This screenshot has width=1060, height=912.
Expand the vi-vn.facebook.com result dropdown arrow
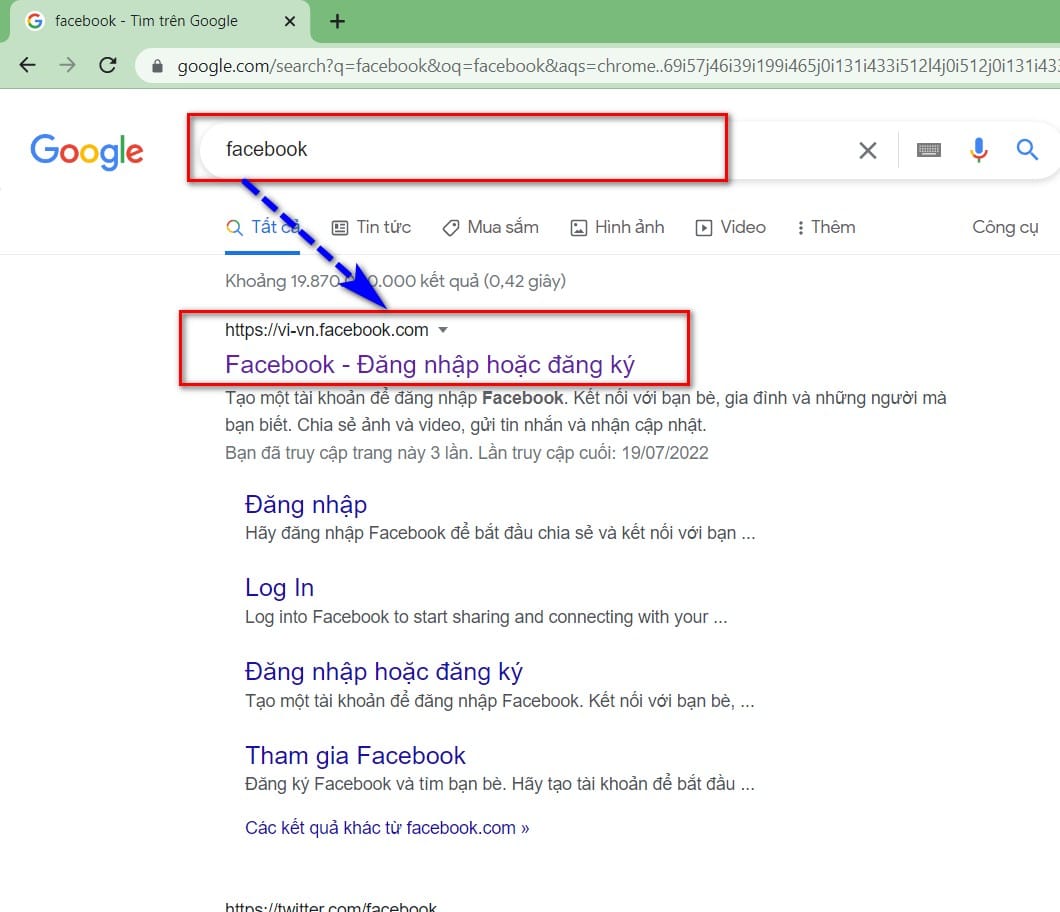tap(443, 330)
